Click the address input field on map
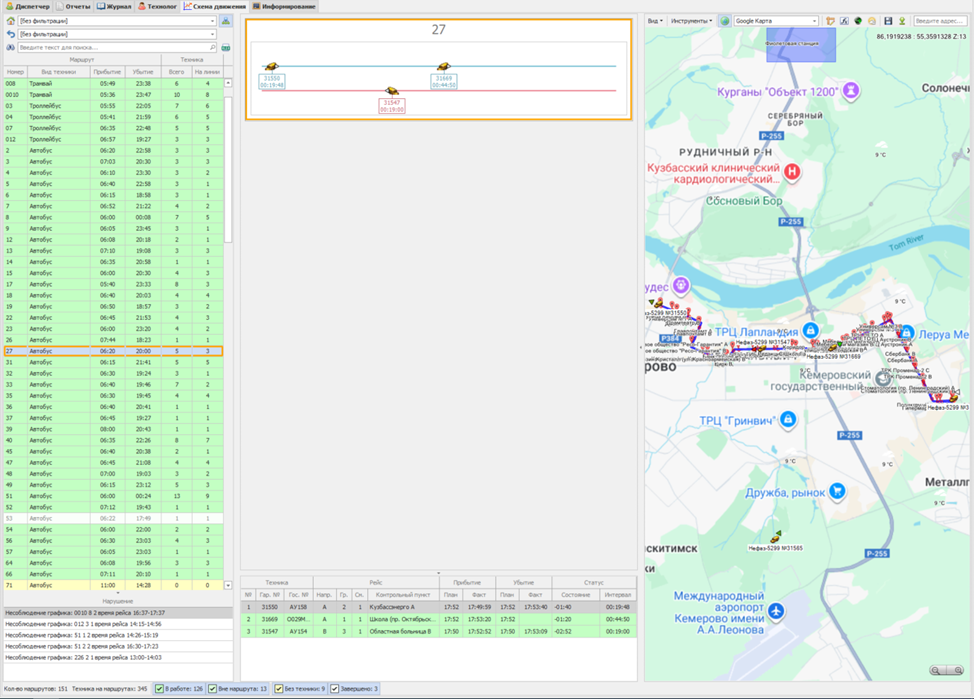Image resolution: width=974 pixels, height=699 pixels. tap(940, 21)
